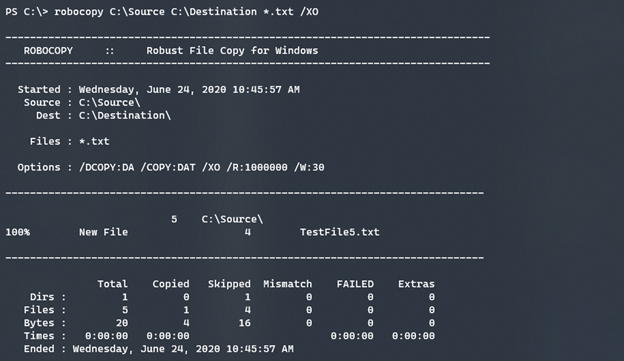Click the 100% progress indicator
This screenshot has height=361, width=624.
(18, 232)
